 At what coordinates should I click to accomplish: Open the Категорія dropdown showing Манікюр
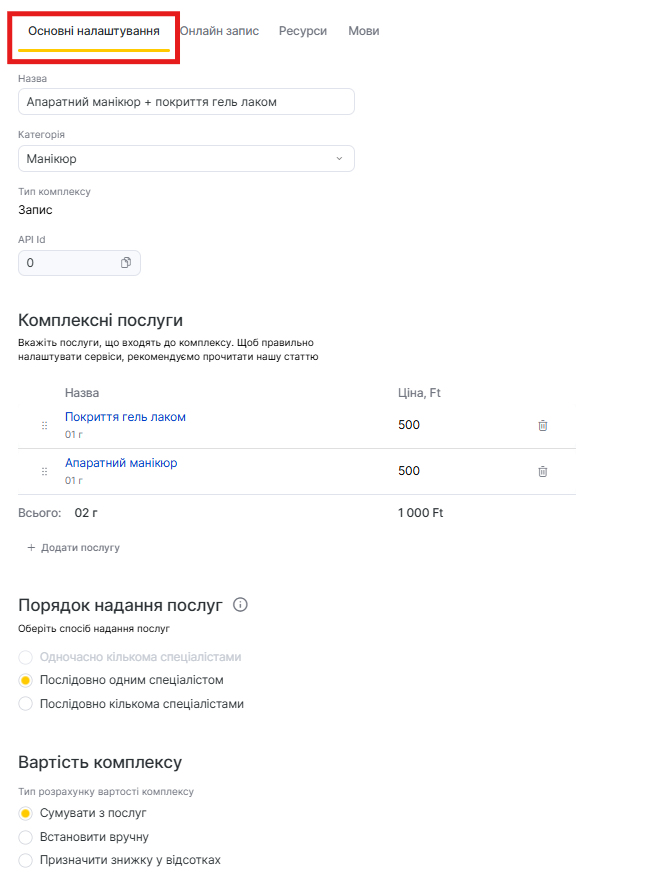coord(186,159)
